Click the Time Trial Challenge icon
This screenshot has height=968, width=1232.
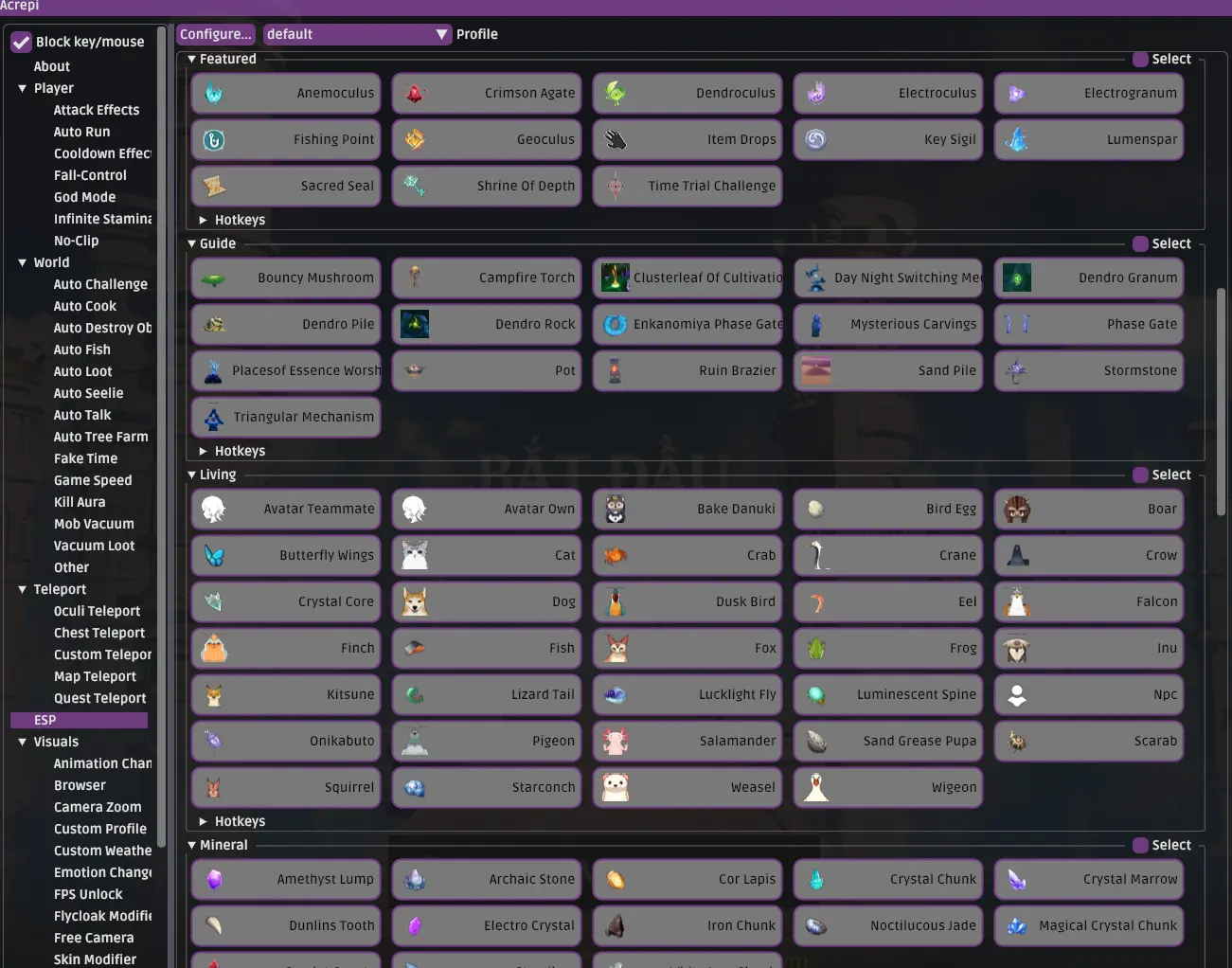[616, 186]
